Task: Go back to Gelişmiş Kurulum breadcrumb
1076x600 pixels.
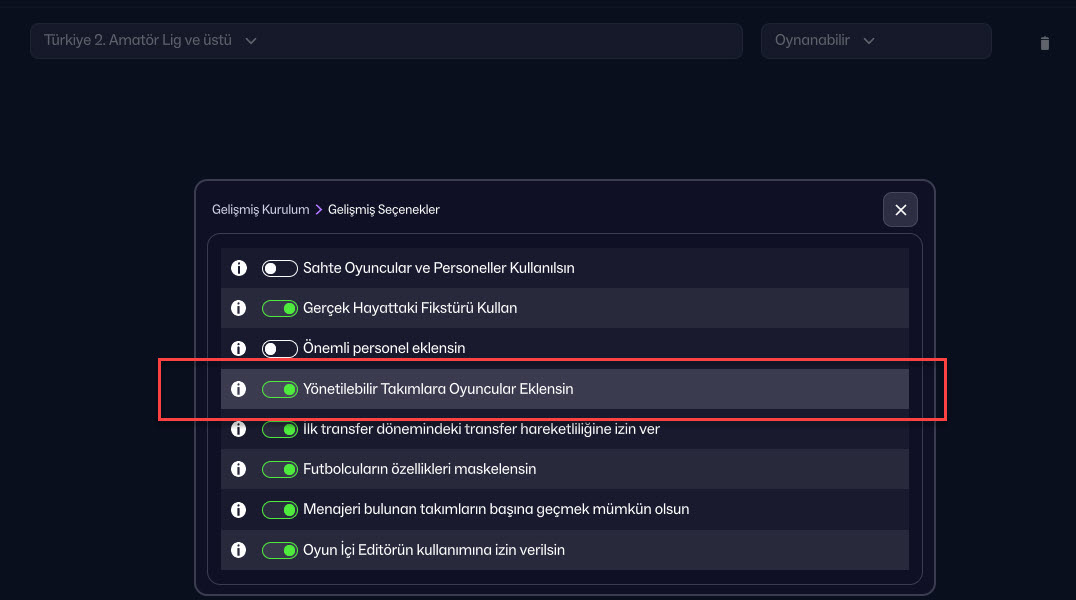Action: 260,210
